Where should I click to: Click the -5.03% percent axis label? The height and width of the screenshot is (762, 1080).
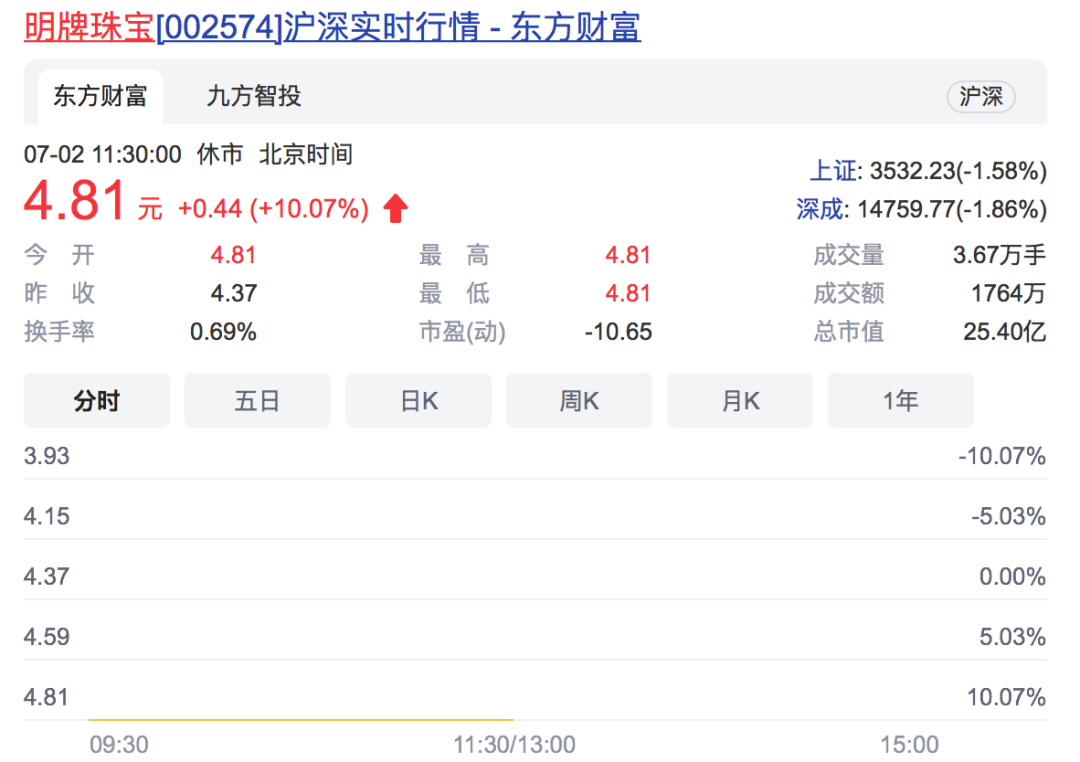(x=1009, y=516)
